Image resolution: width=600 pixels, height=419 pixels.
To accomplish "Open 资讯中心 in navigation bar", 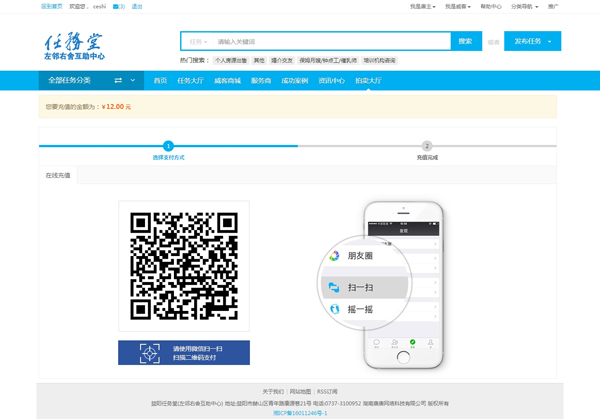I will [x=331, y=80].
